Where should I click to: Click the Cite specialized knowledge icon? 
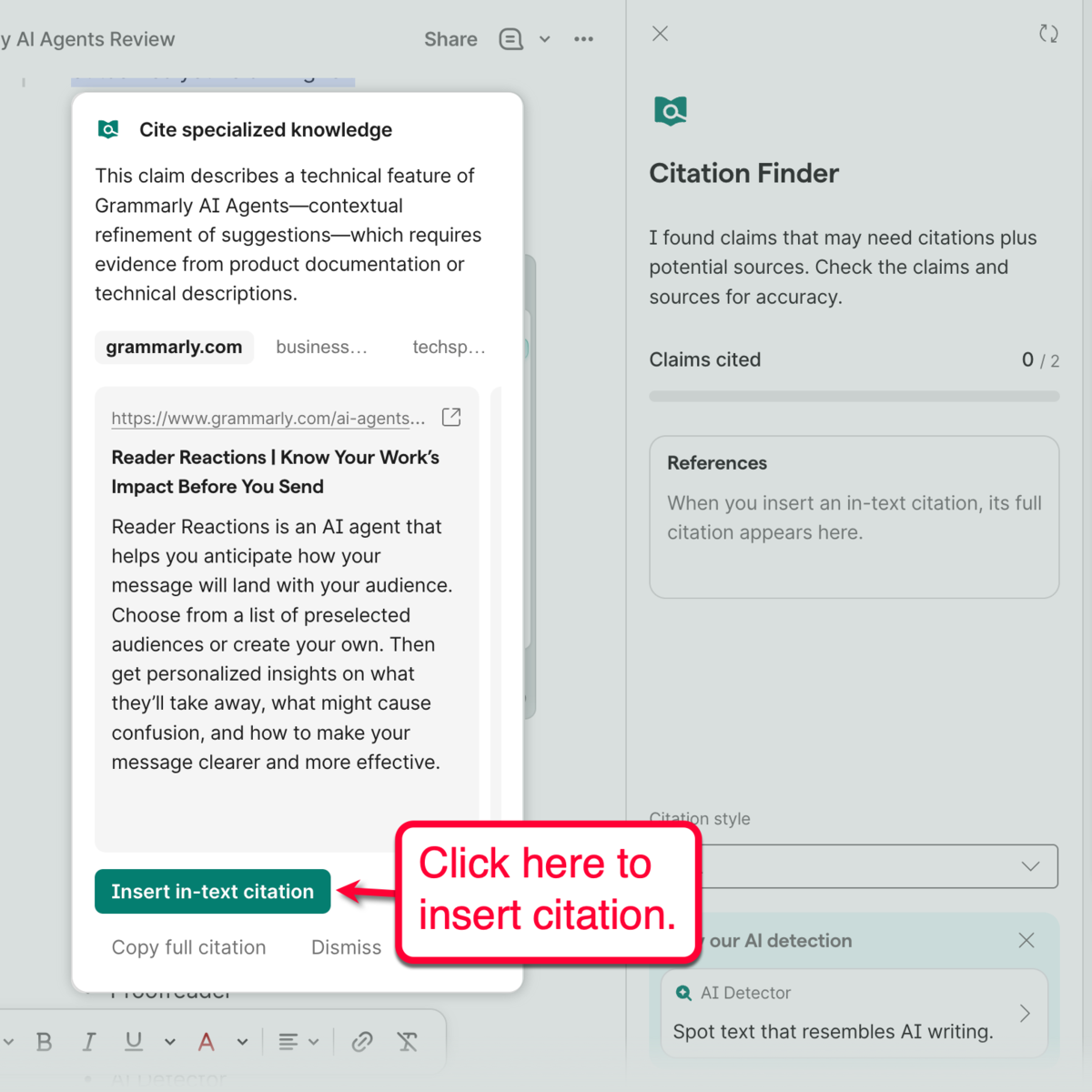[x=108, y=129]
